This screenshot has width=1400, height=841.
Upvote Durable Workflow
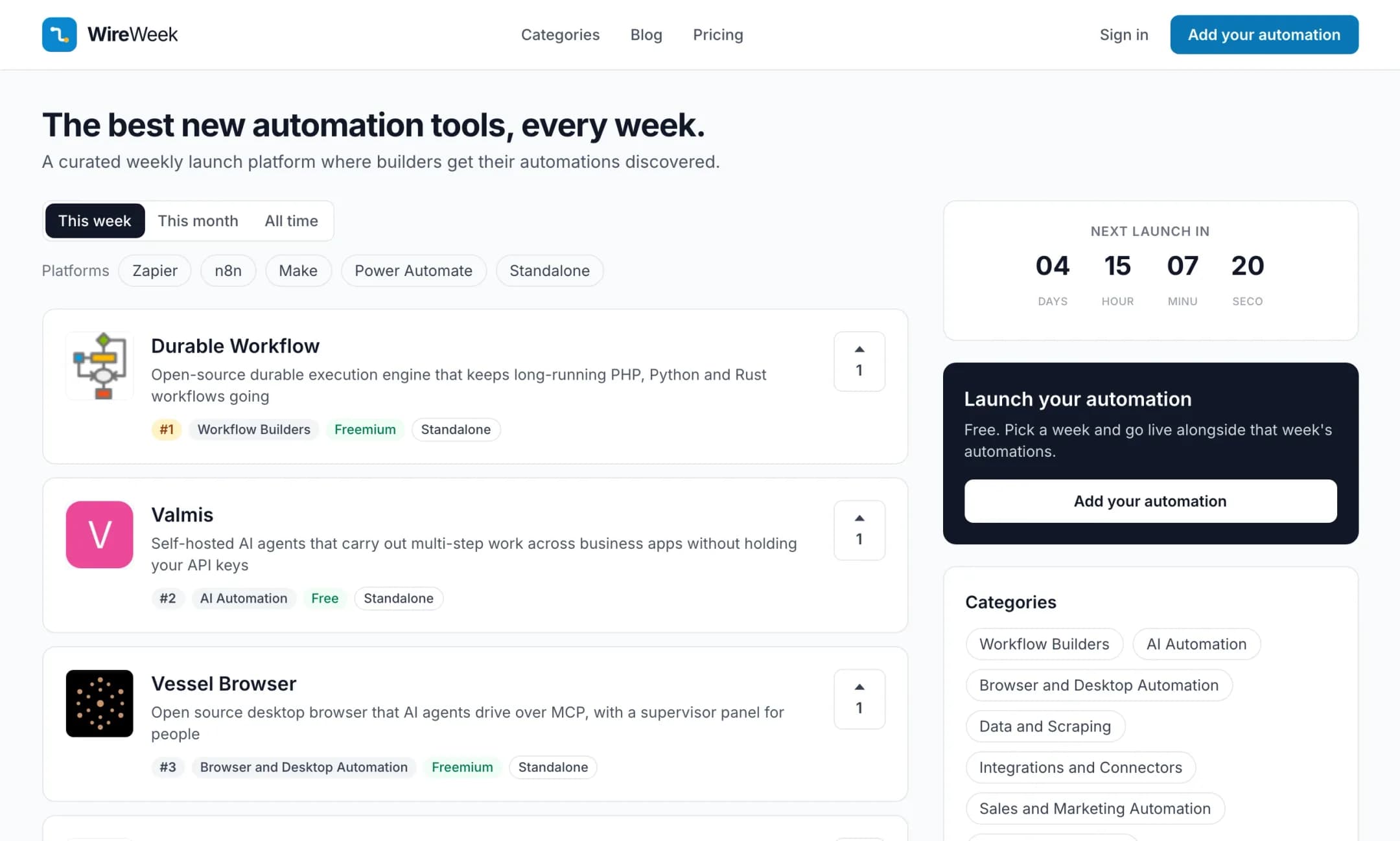tap(859, 361)
